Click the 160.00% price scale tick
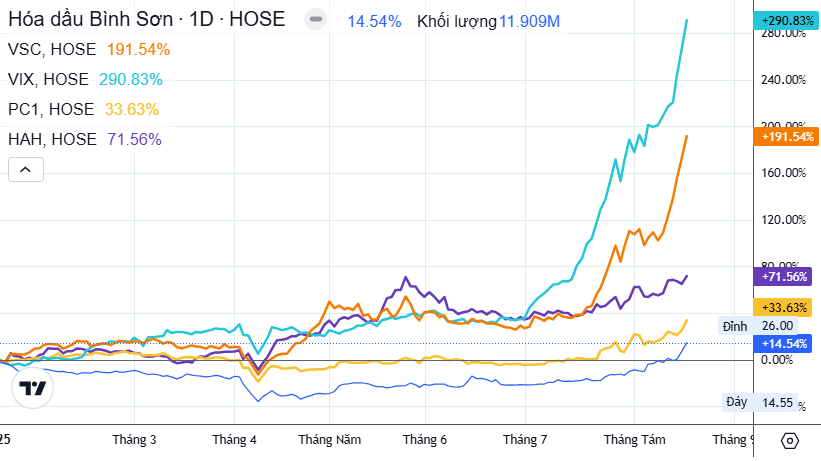 click(x=783, y=173)
